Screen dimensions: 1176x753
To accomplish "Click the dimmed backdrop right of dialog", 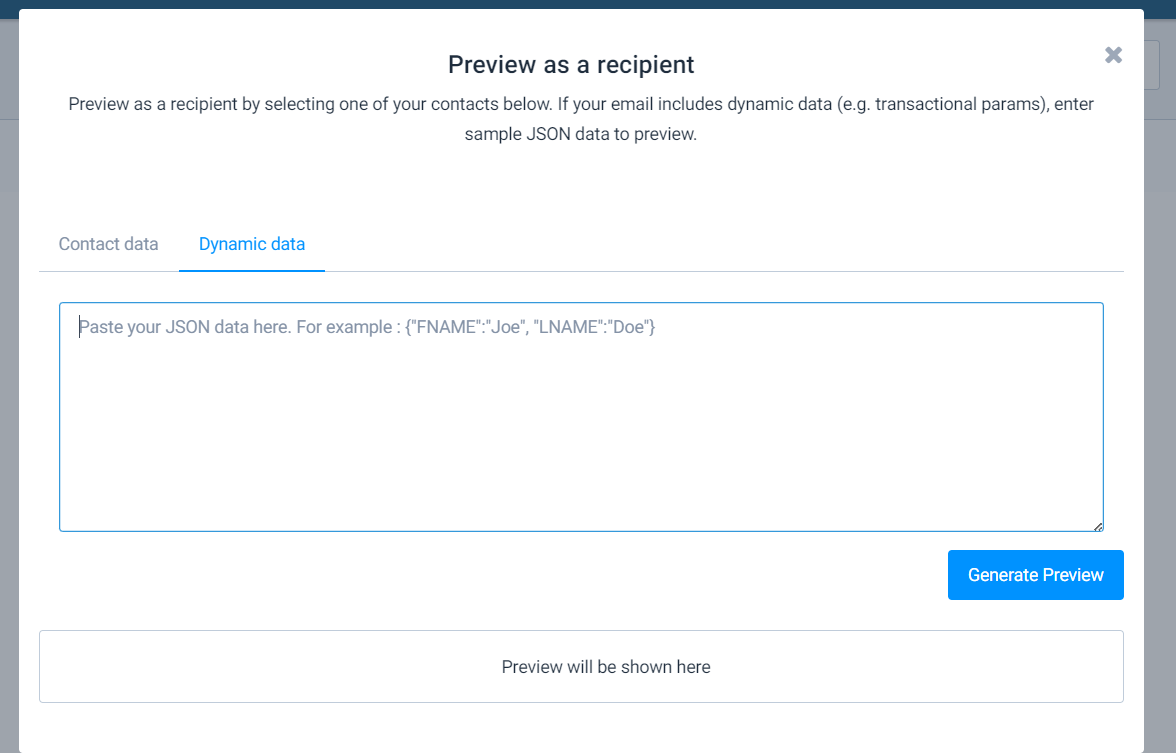I will 1160,400.
